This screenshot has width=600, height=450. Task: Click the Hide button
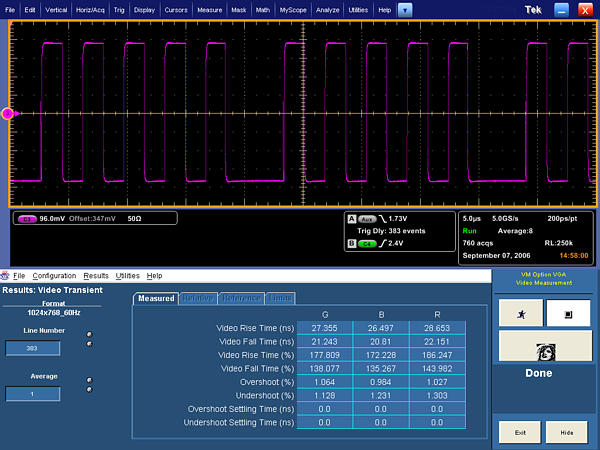(566, 431)
